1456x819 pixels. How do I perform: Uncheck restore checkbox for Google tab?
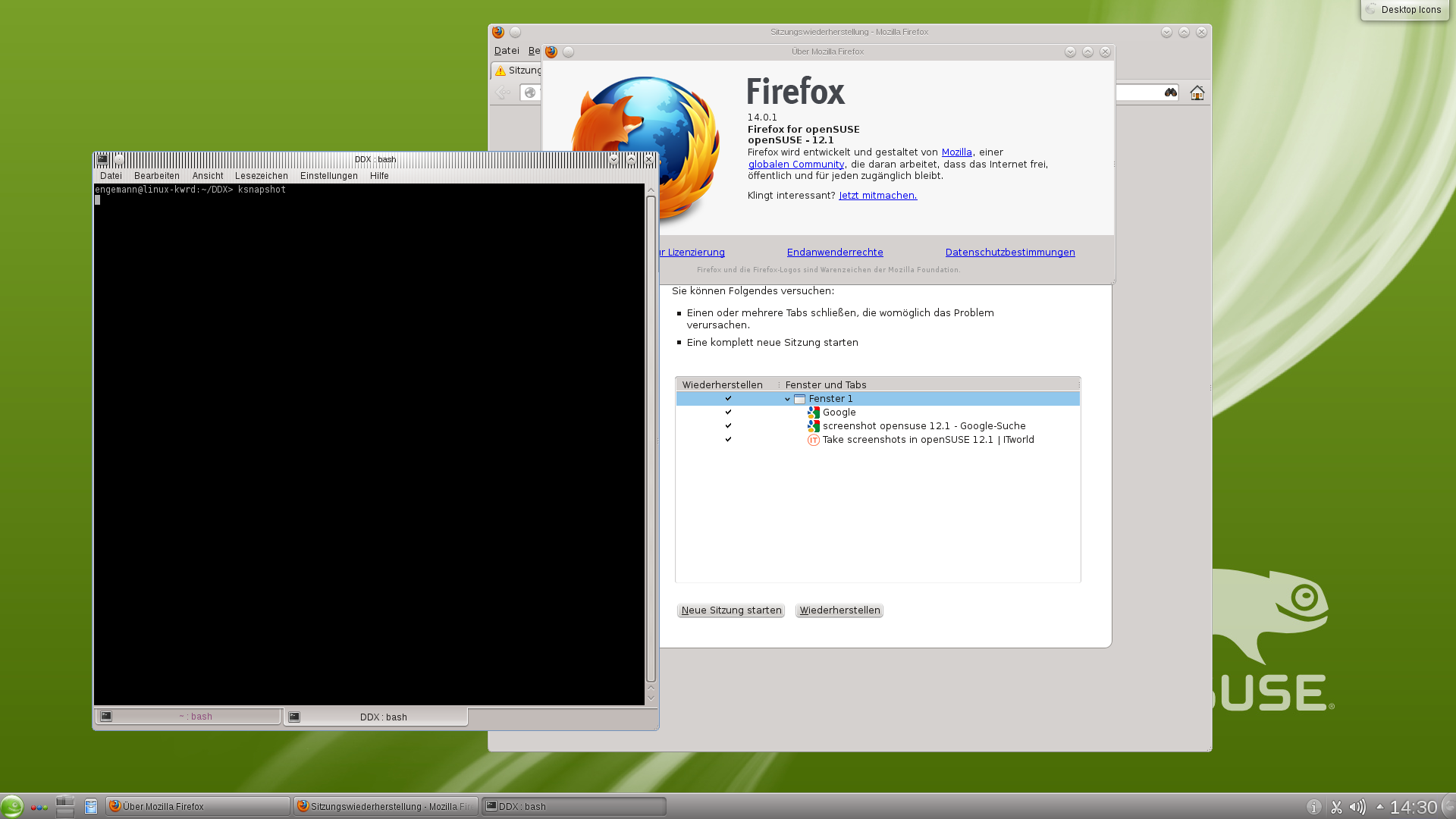728,413
